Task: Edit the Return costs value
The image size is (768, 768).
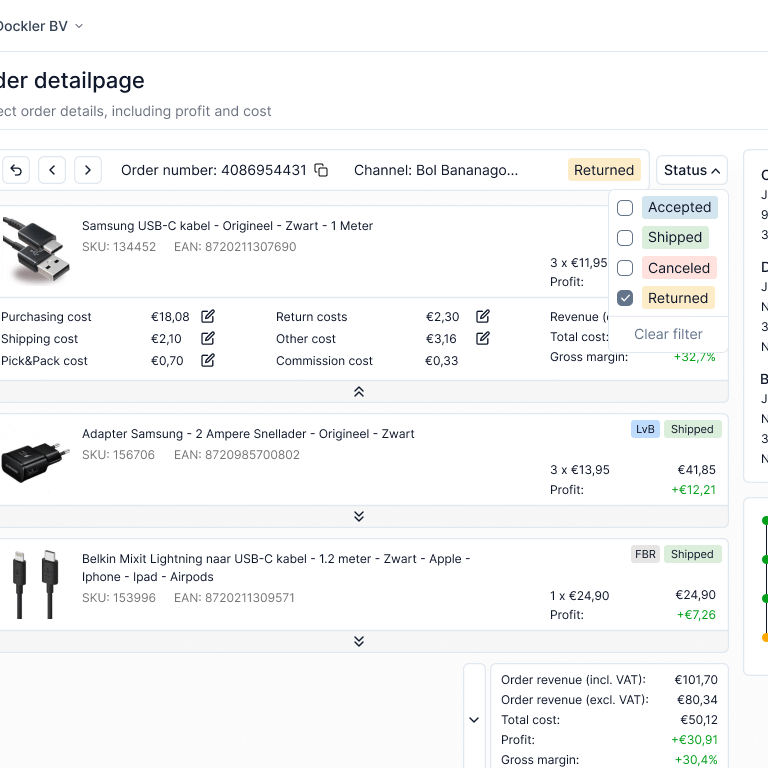Action: coord(482,316)
